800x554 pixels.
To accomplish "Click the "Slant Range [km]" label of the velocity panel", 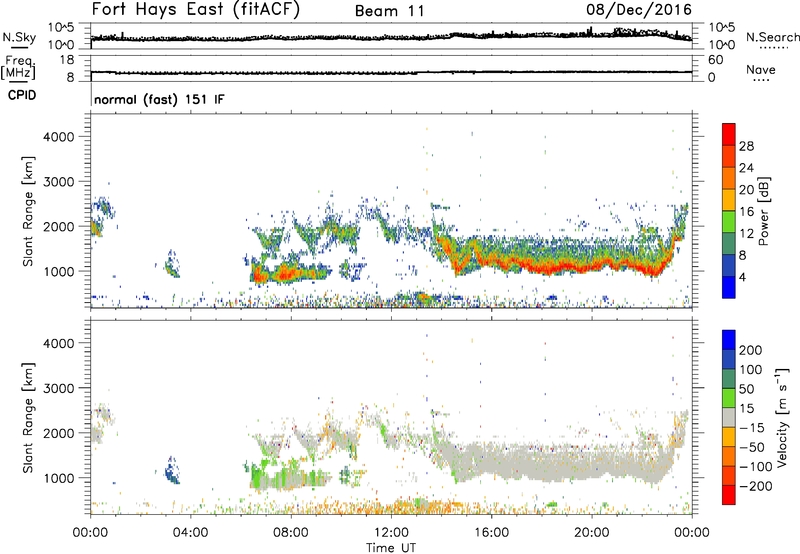I will [x=28, y=418].
